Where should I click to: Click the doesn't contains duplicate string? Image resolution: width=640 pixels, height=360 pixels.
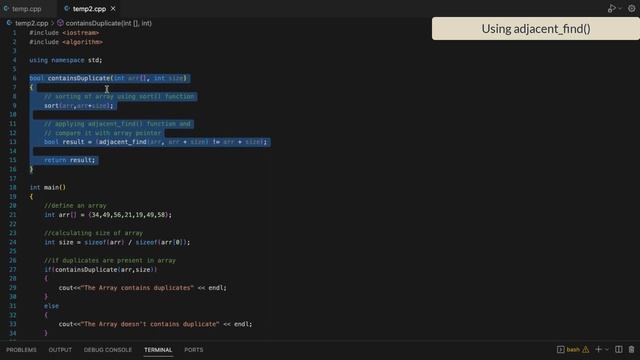click(x=150, y=324)
